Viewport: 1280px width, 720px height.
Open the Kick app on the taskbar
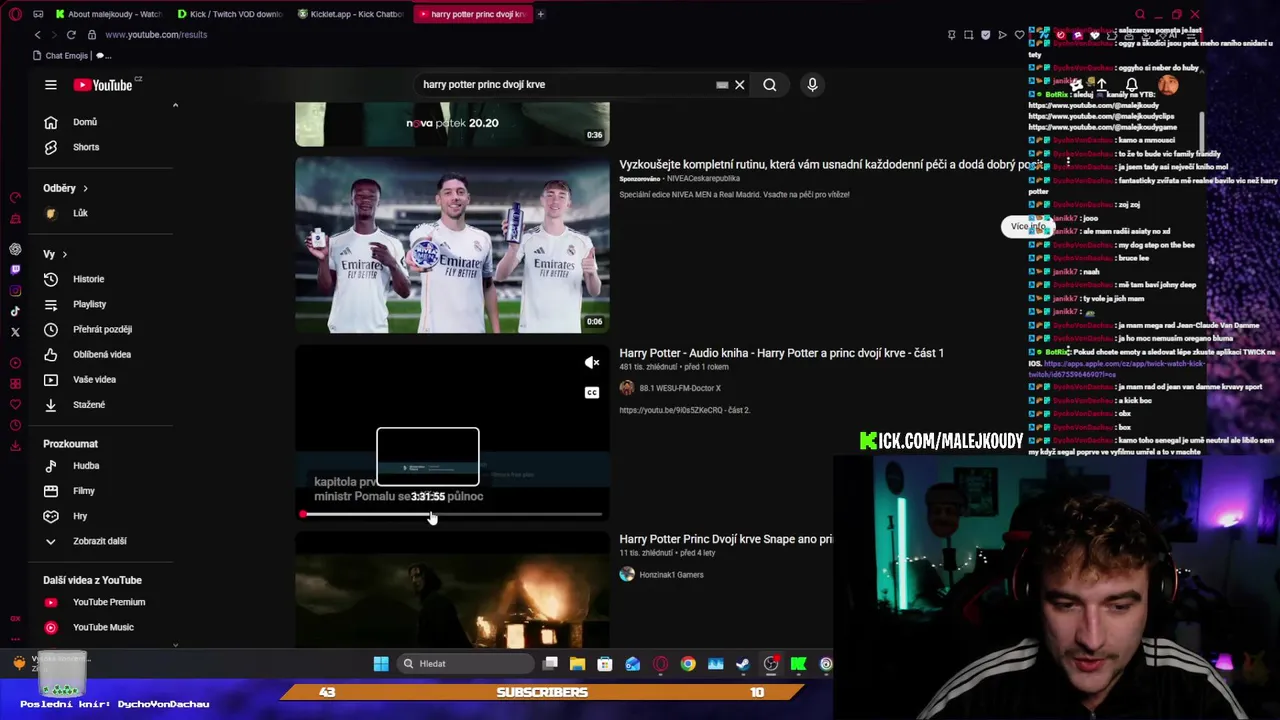coord(798,664)
